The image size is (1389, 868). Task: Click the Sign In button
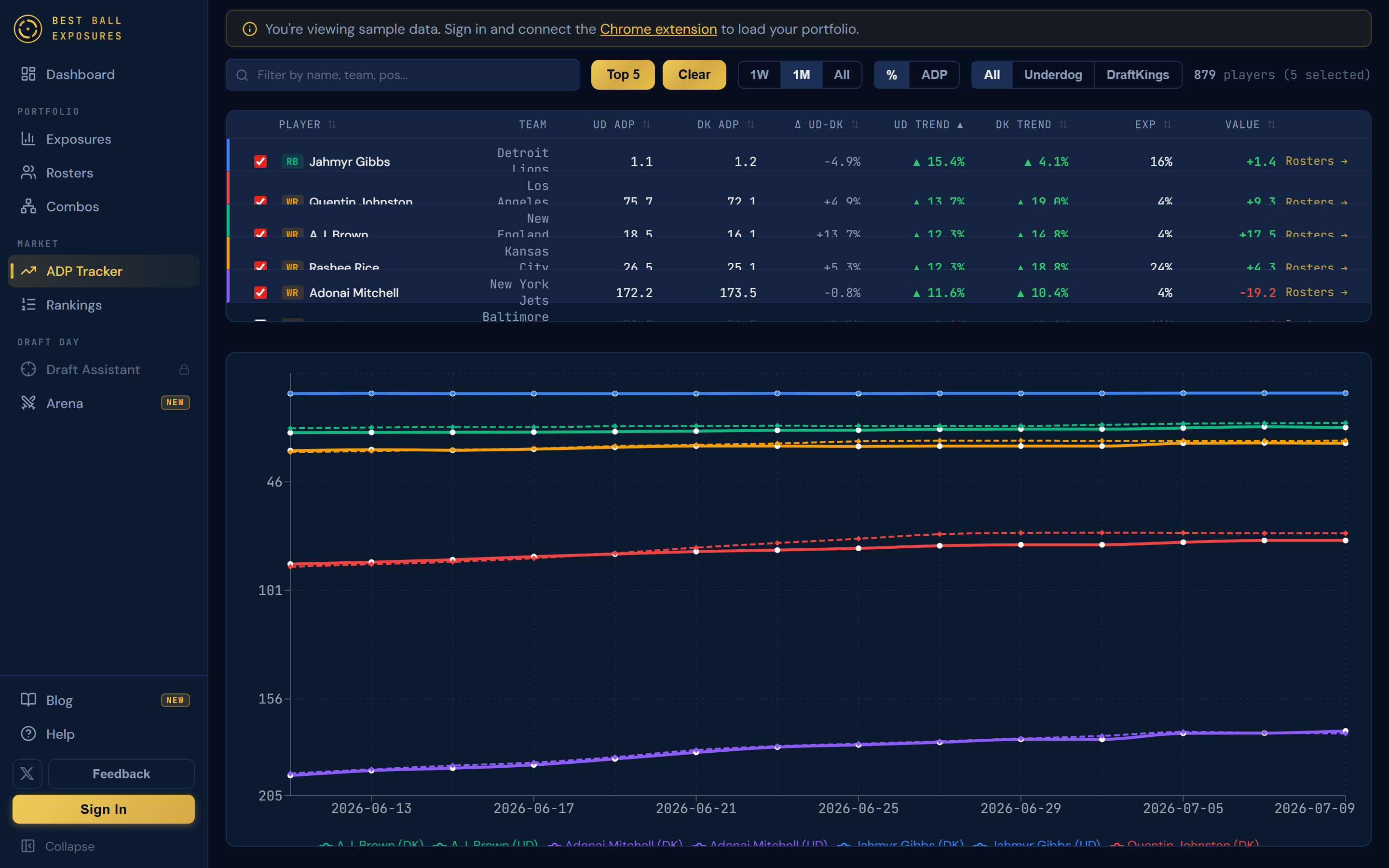[x=103, y=809]
